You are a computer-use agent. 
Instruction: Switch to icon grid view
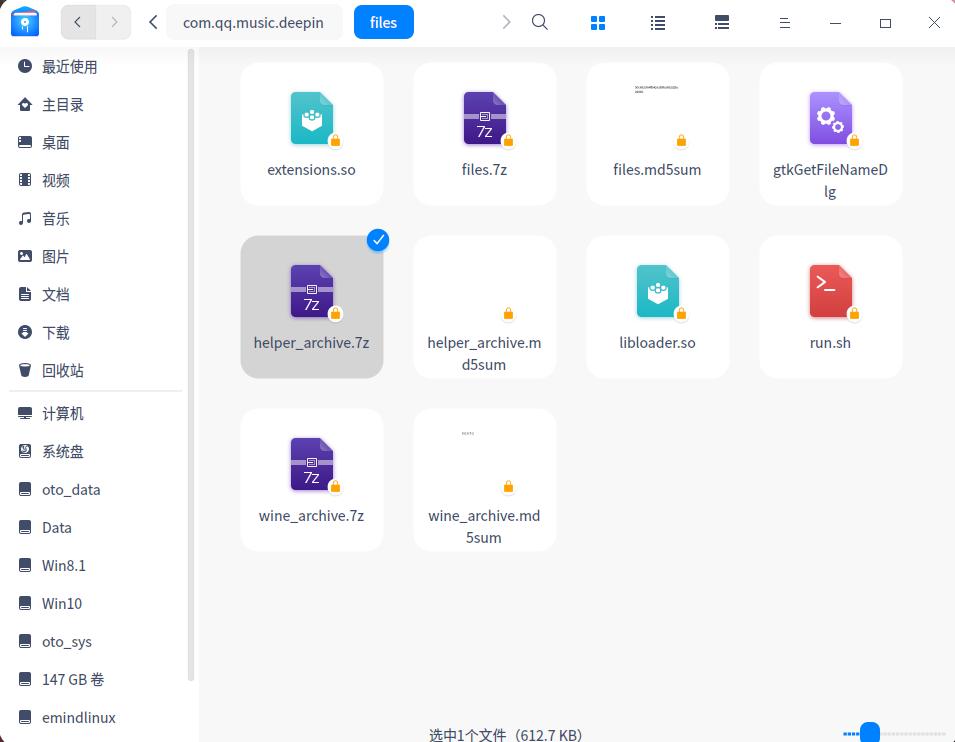598,23
